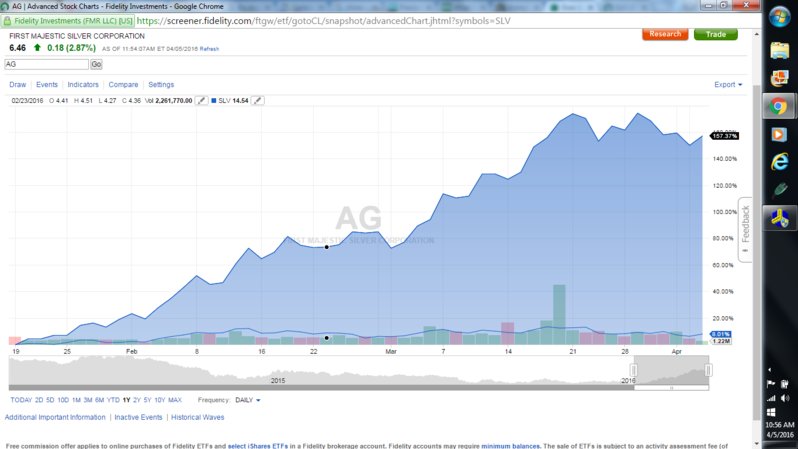Viewport: 798px width, 449px height.
Task: Click the Go button next to symbol field
Action: pyautogui.click(x=96, y=64)
